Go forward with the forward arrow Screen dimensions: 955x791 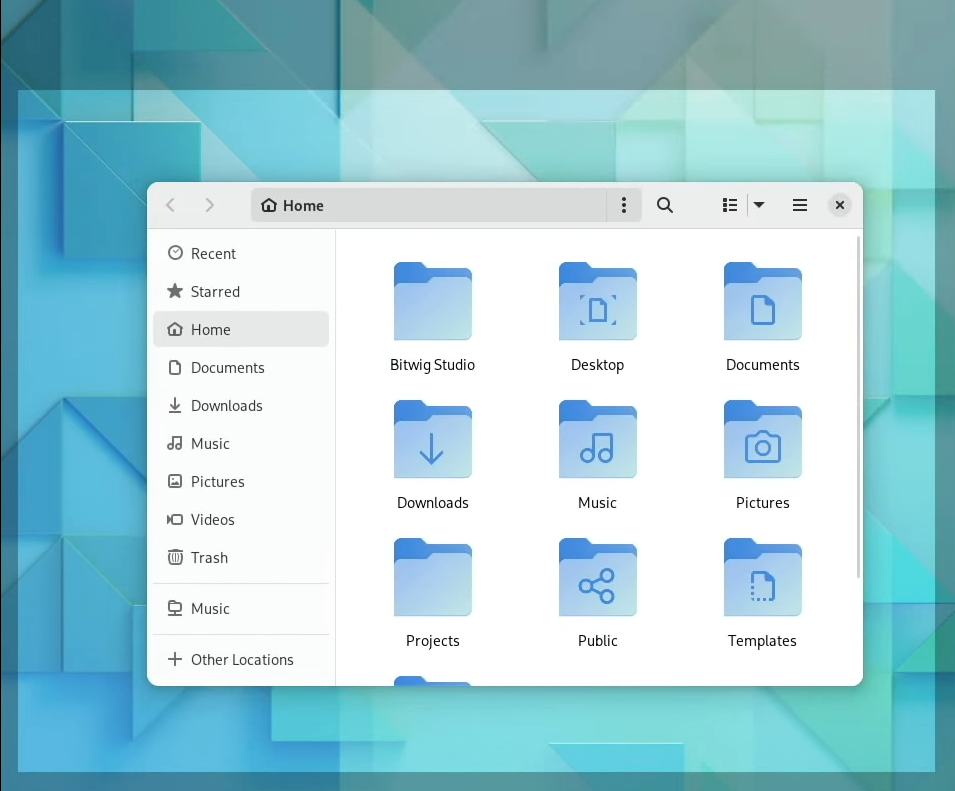(x=209, y=205)
